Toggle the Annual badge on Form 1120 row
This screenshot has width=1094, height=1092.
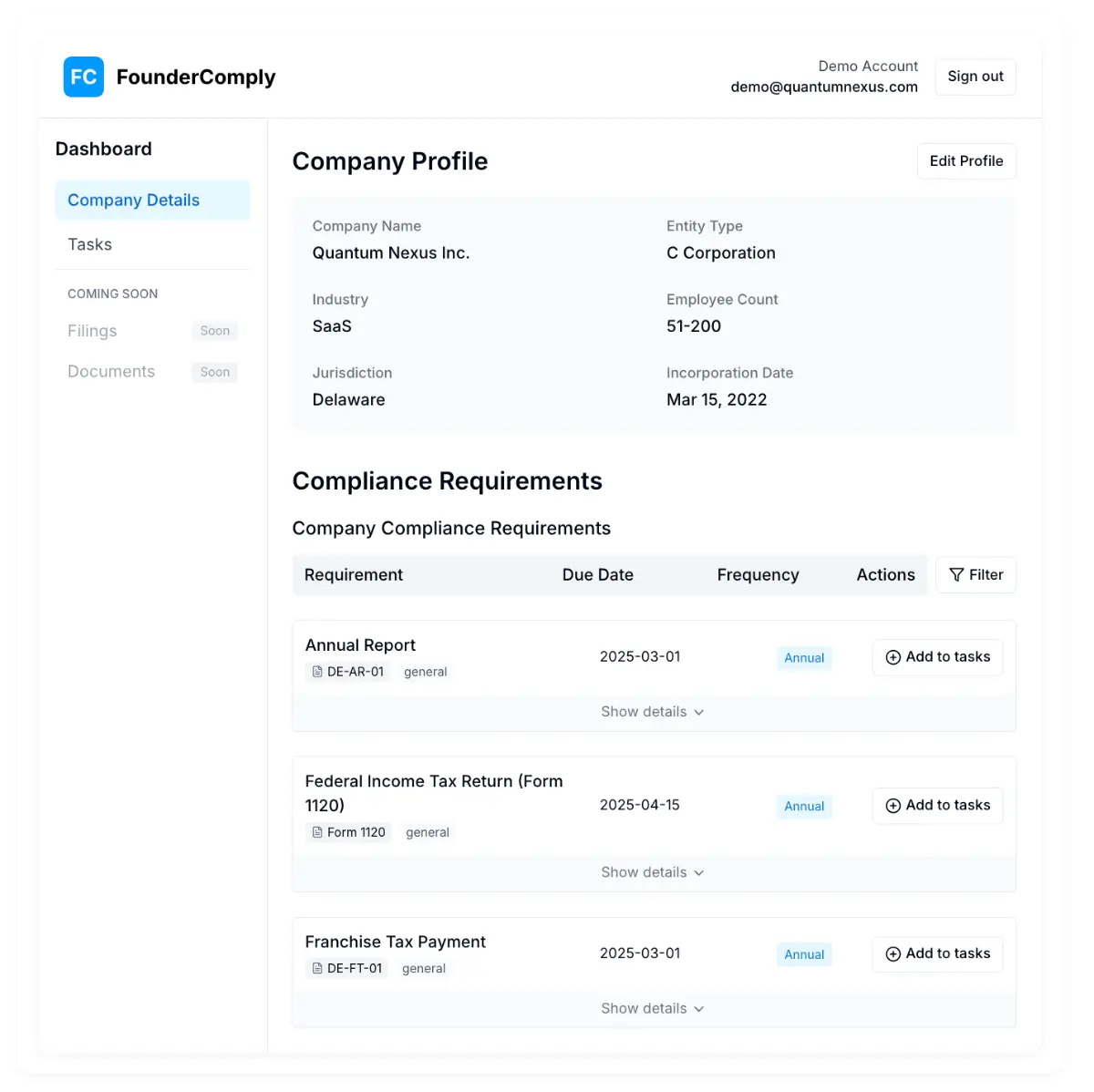point(804,806)
